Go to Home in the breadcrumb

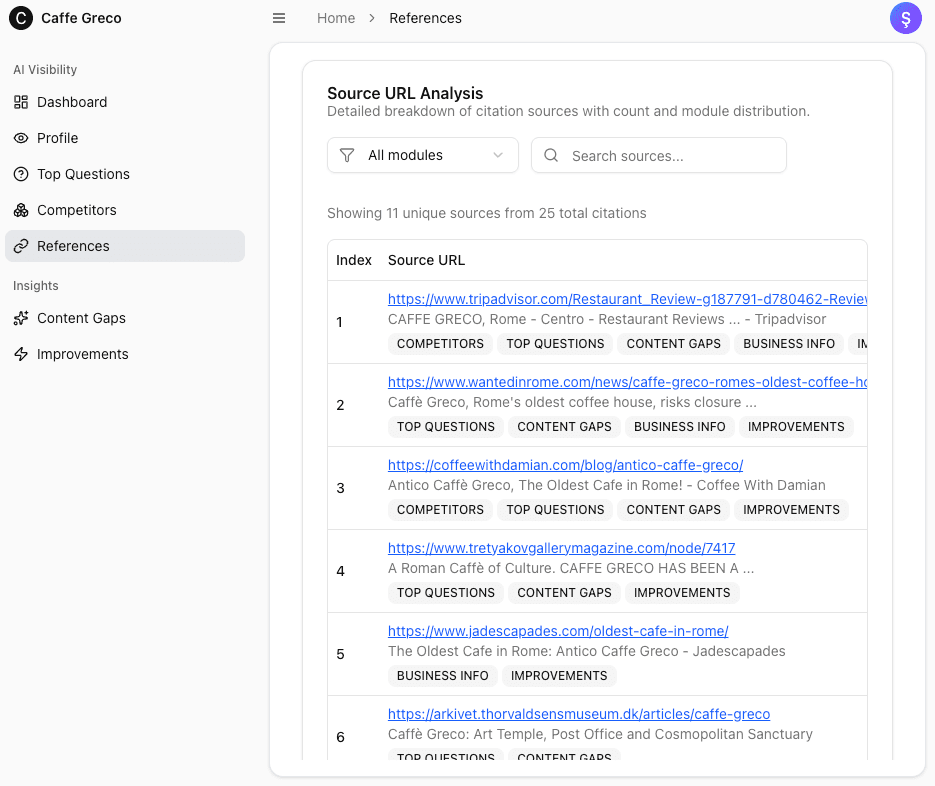[336, 18]
